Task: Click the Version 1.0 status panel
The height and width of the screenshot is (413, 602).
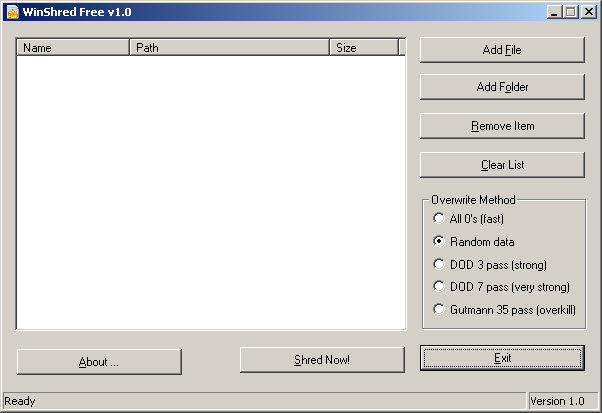Action: click(563, 401)
